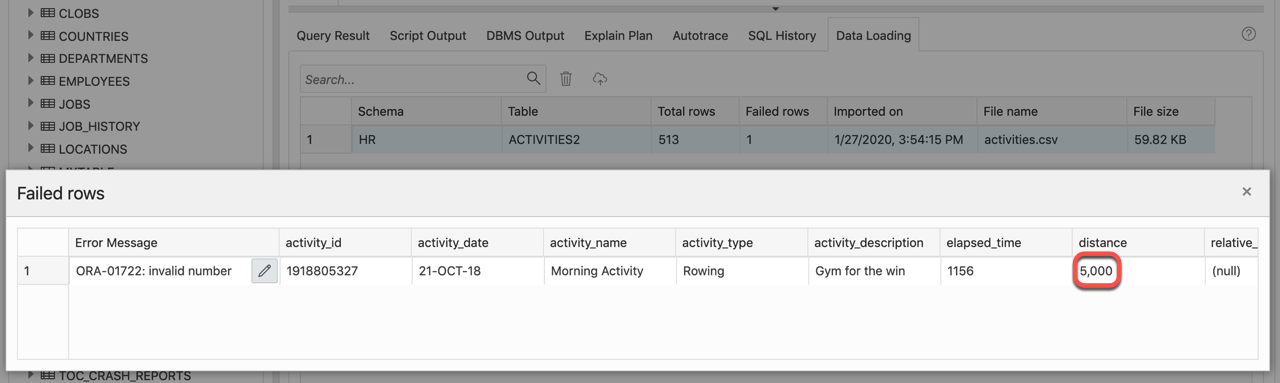Sort by the Schema column header
The image size is (1280, 383).
[x=426, y=111]
